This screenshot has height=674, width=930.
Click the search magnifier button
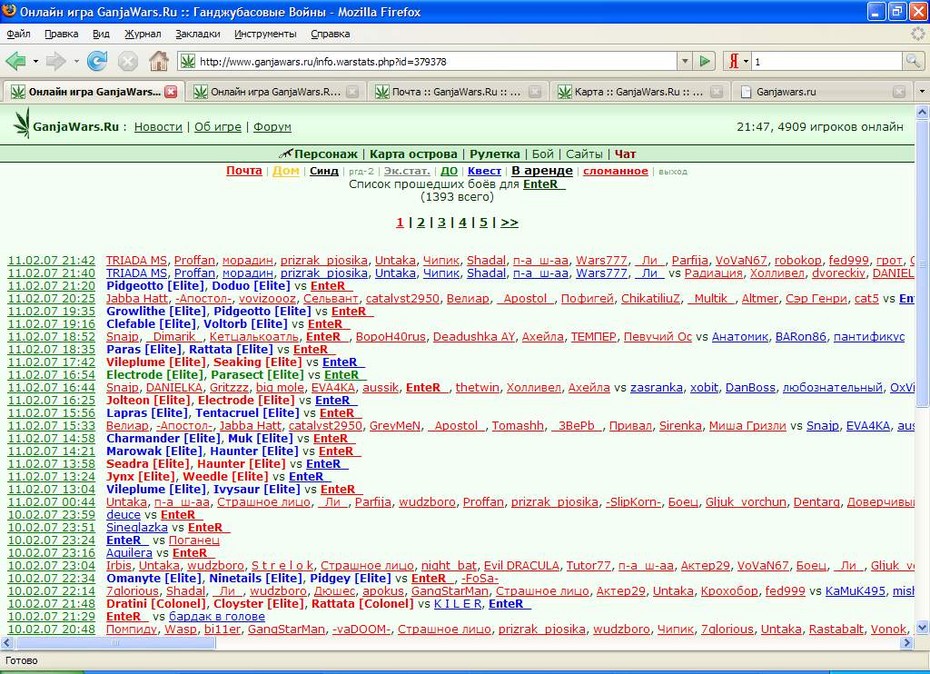[x=913, y=61]
